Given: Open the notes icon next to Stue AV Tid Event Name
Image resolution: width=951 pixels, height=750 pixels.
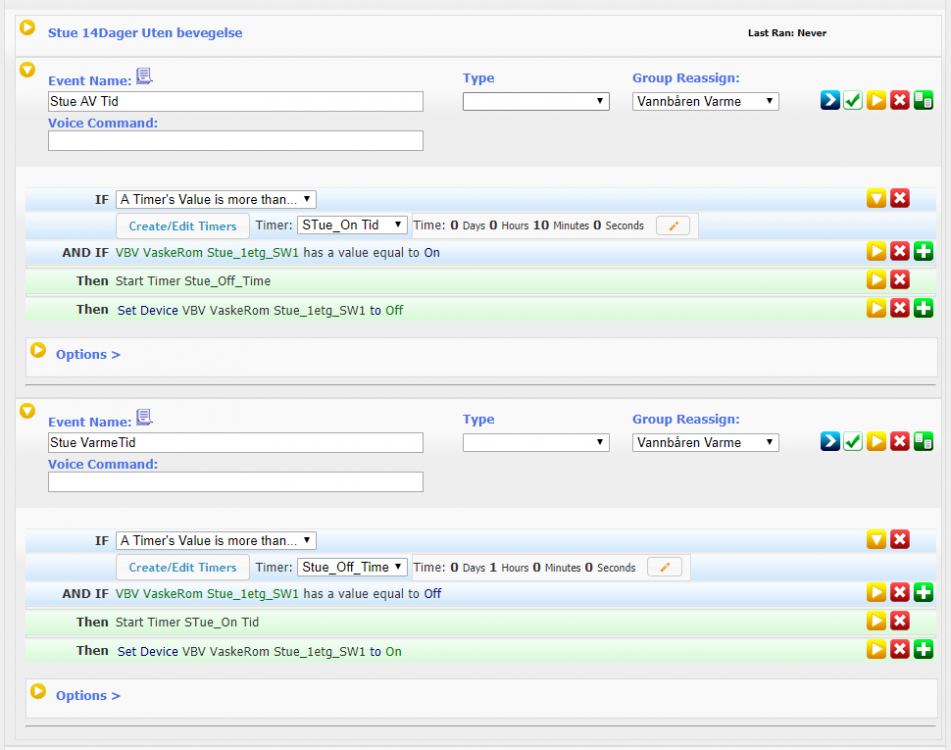Looking at the screenshot, I should (x=144, y=76).
